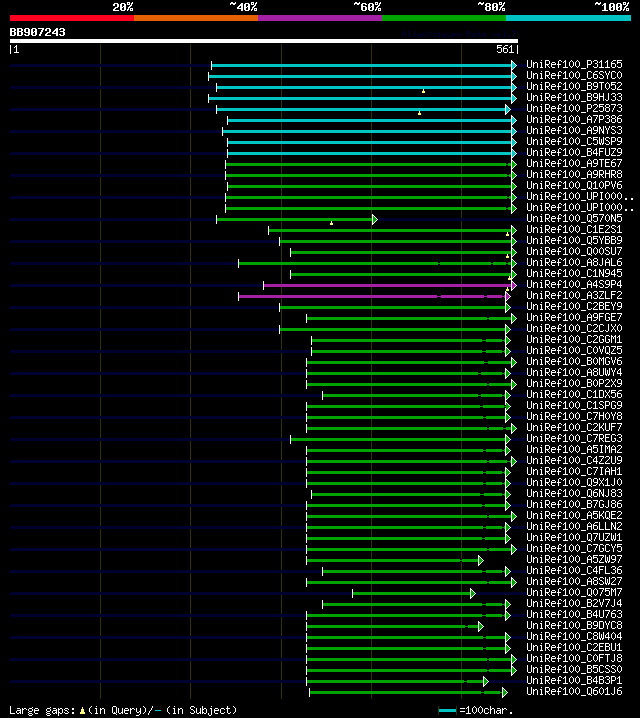Screen dimensions: 640x718
Task: Open hit UniRef100_B9T052
Action: tap(574, 87)
